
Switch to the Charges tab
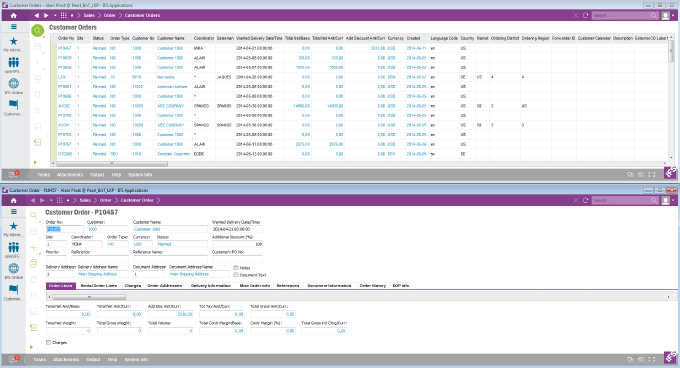click(x=133, y=286)
